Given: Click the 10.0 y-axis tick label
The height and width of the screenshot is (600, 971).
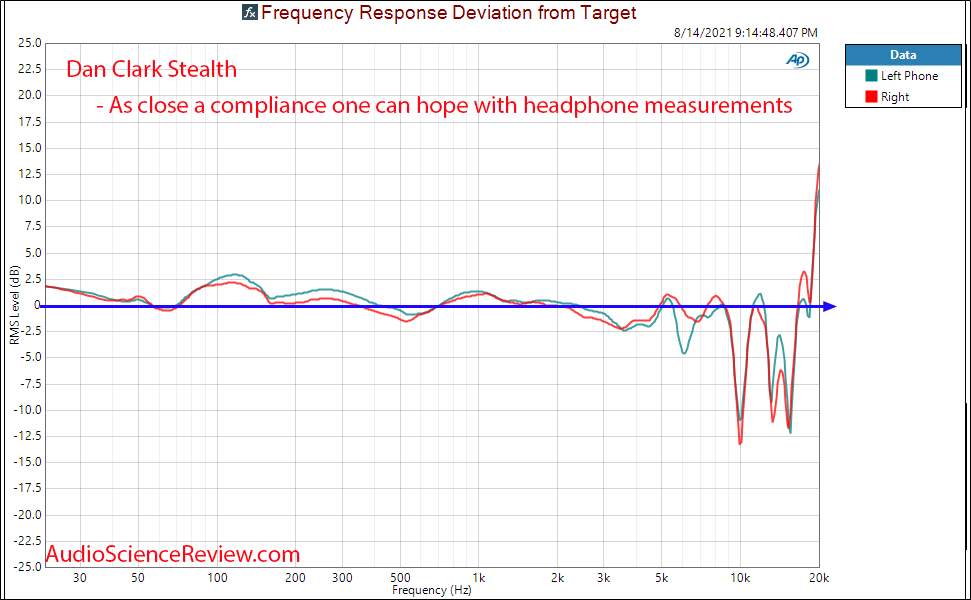Looking at the screenshot, I should (30, 200).
